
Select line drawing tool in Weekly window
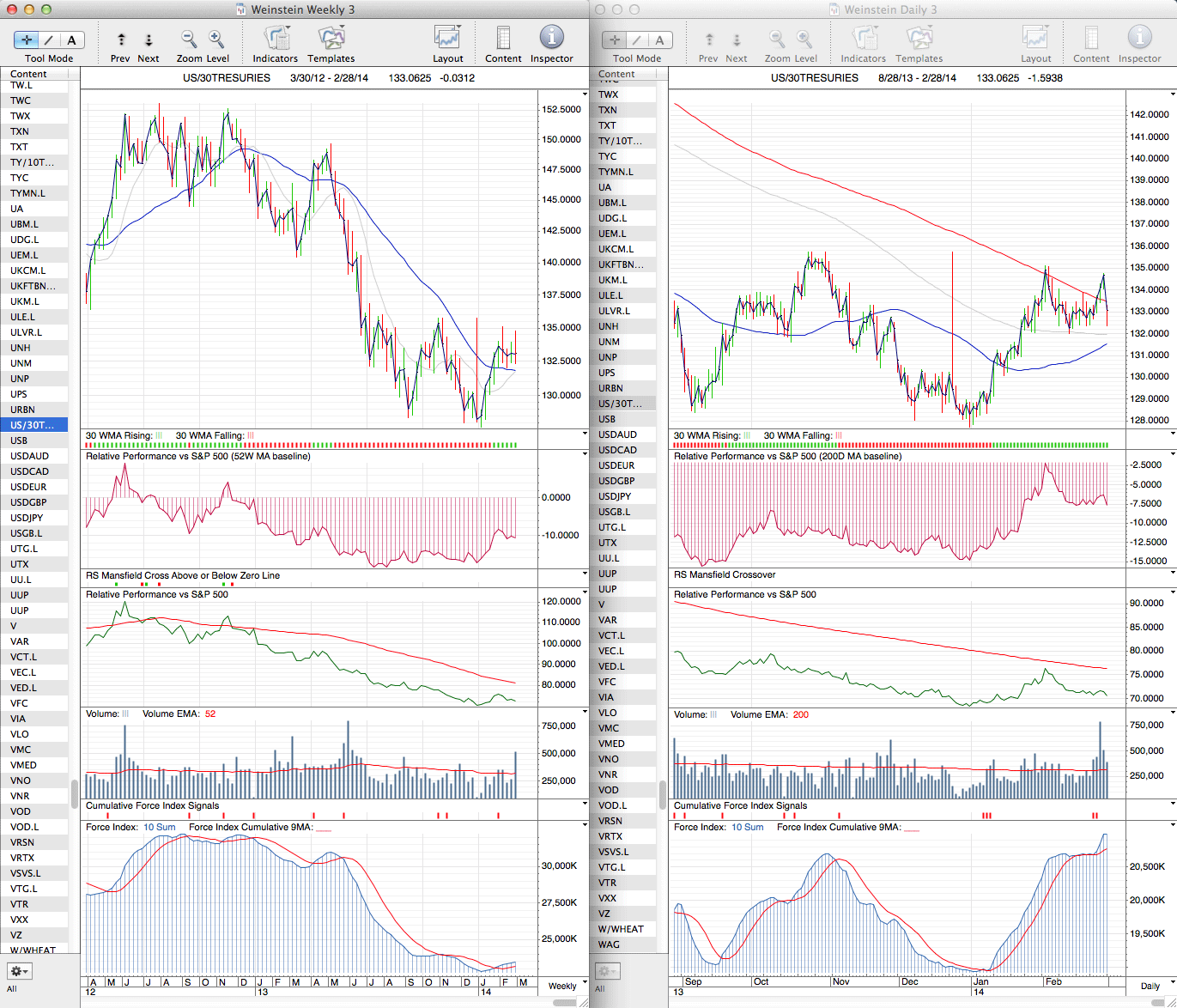click(x=49, y=39)
